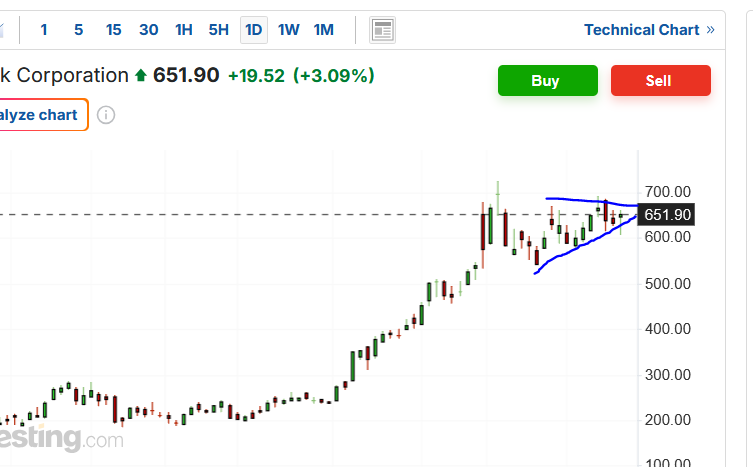Click the 651.90 current price label on axis
This screenshot has width=753, height=467.
668,215
